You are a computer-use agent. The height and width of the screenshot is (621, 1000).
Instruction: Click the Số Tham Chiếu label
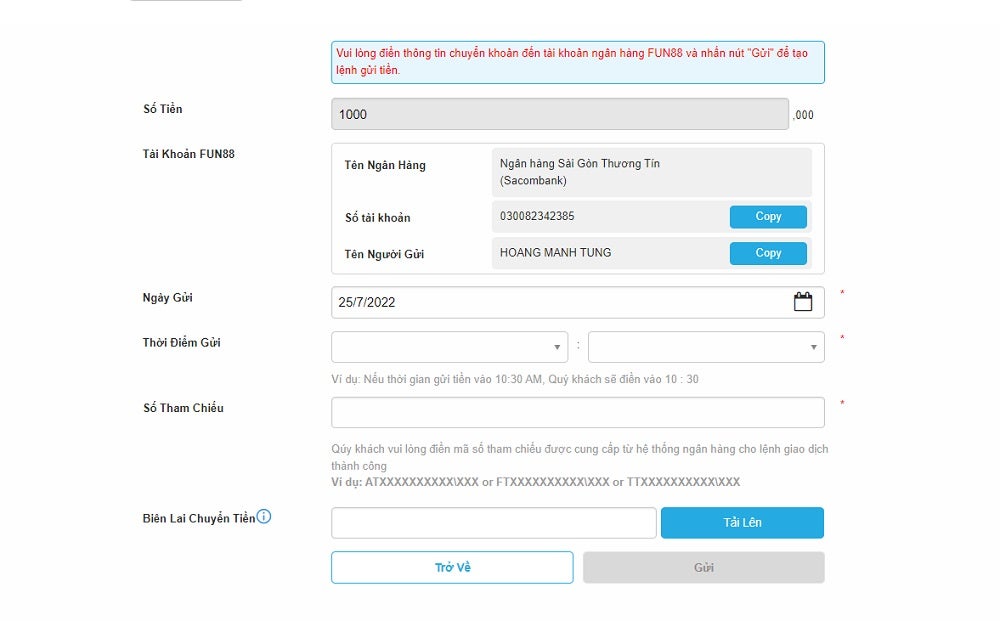(183, 408)
